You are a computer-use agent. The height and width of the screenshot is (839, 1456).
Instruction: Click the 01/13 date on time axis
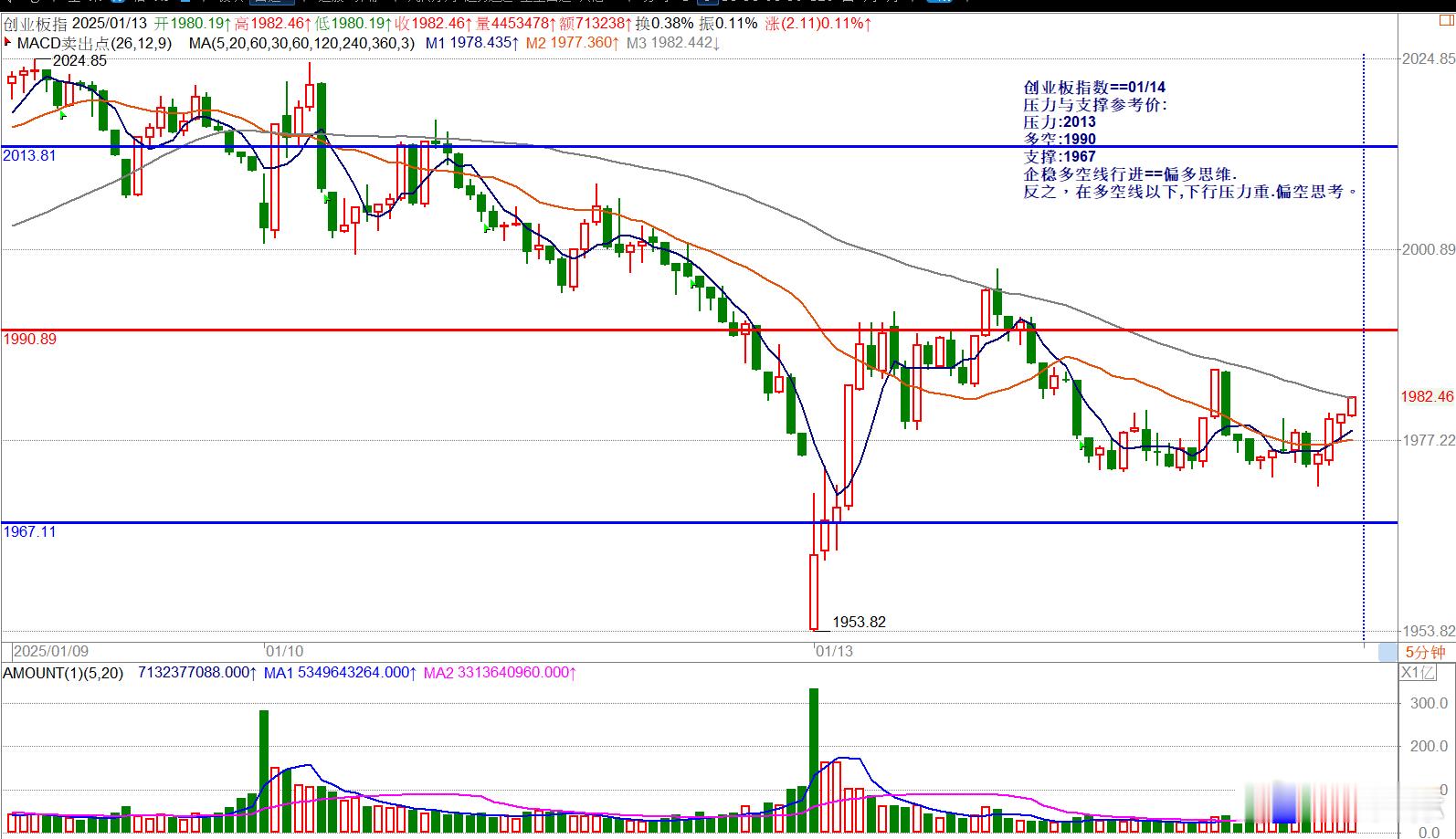834,651
